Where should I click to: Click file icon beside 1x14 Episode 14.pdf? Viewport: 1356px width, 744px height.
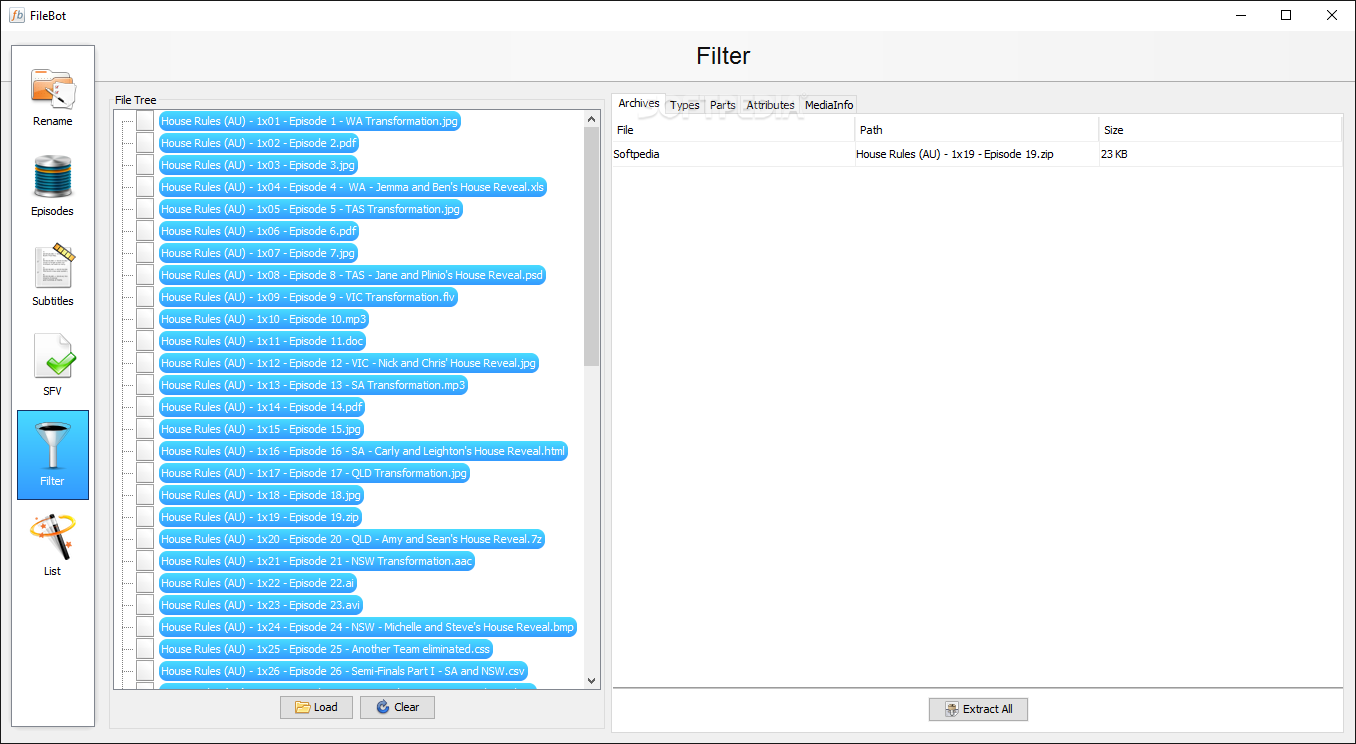145,407
